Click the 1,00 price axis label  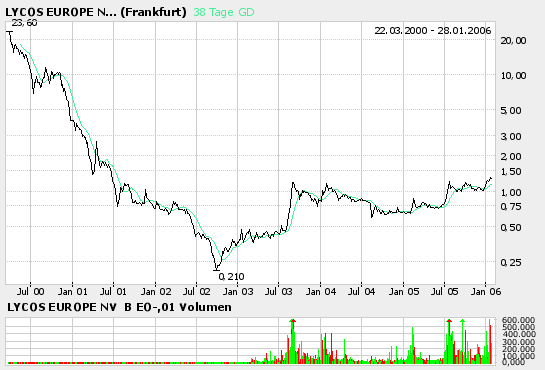[511, 192]
